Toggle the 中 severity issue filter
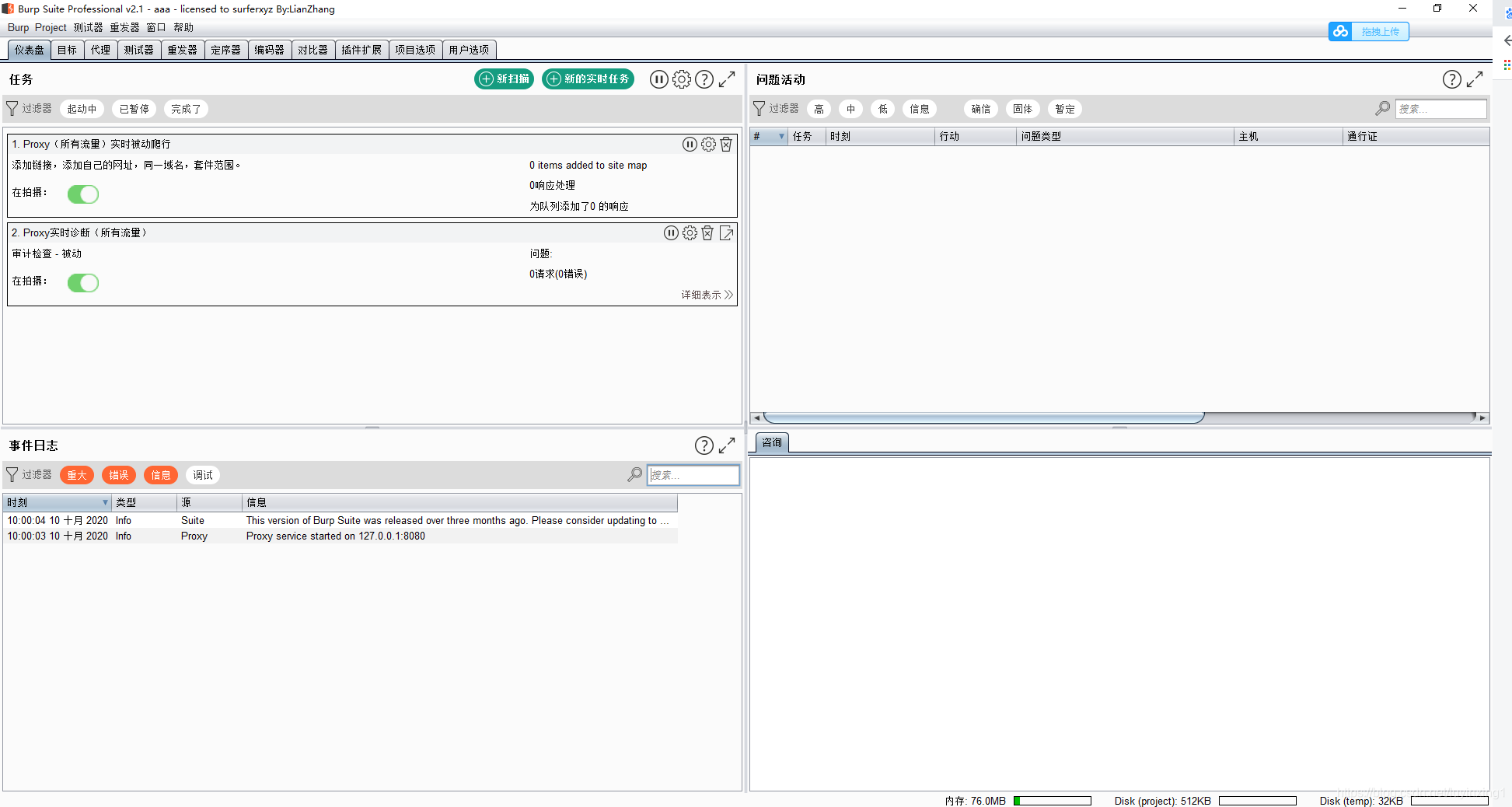The height and width of the screenshot is (807, 1512). 850,109
